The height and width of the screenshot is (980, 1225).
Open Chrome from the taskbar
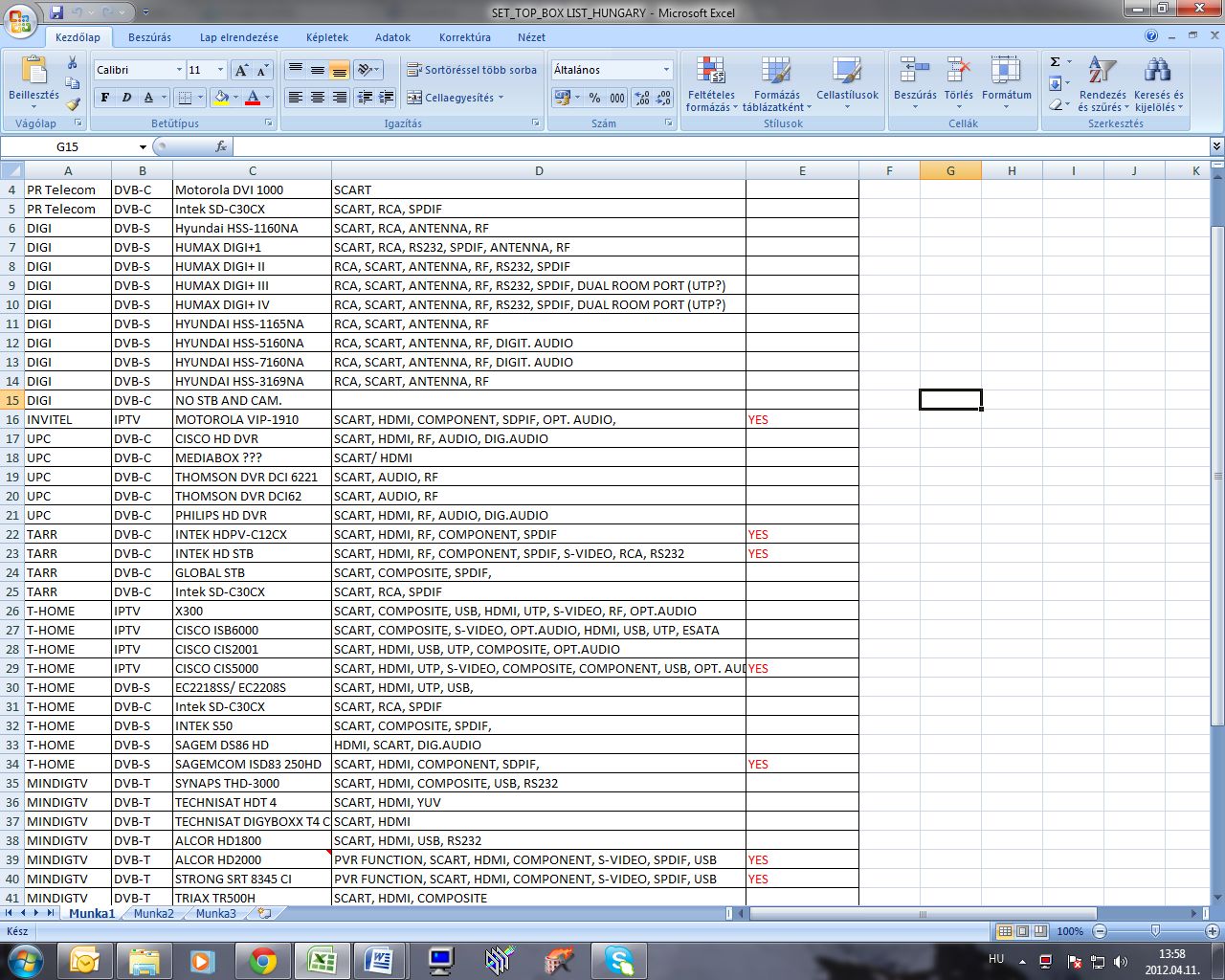tap(262, 961)
